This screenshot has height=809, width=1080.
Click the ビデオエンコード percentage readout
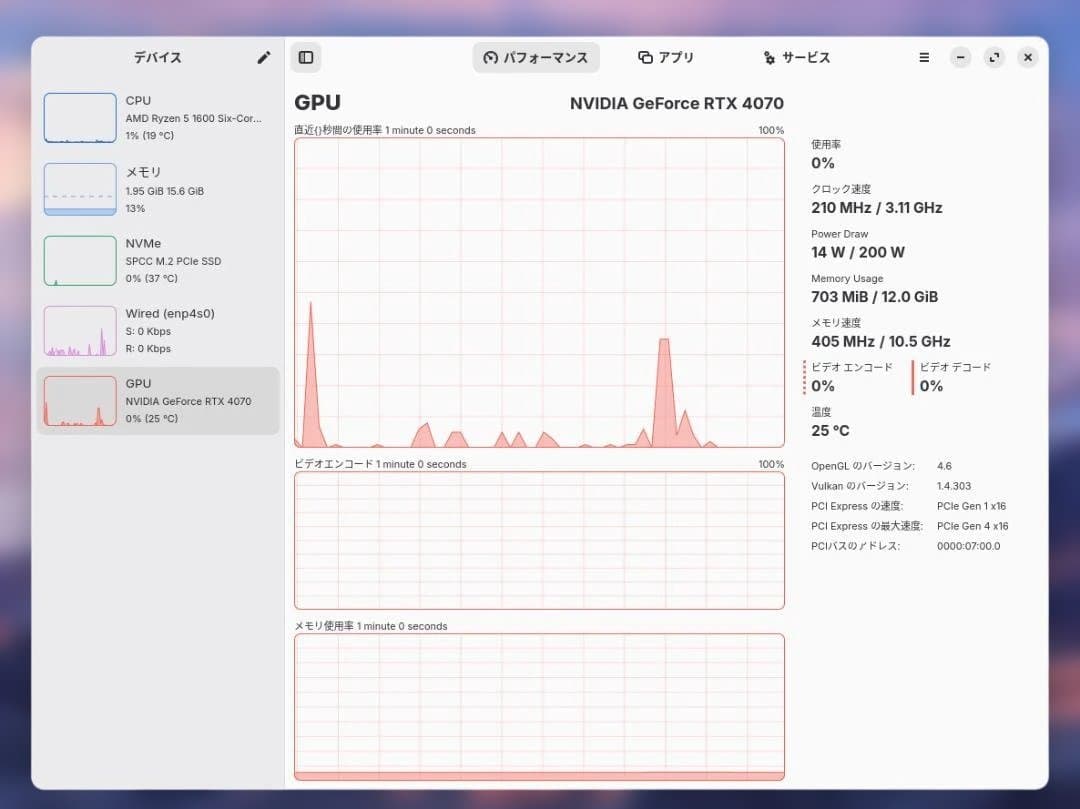[x=822, y=385]
